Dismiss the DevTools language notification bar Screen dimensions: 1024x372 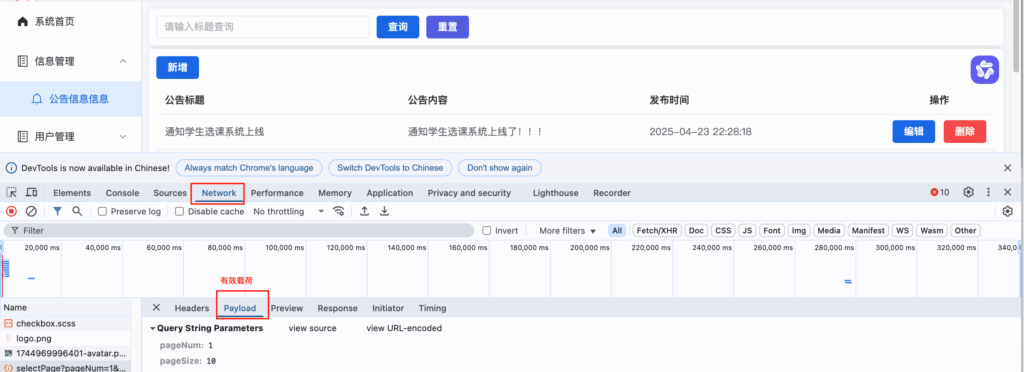[1008, 168]
